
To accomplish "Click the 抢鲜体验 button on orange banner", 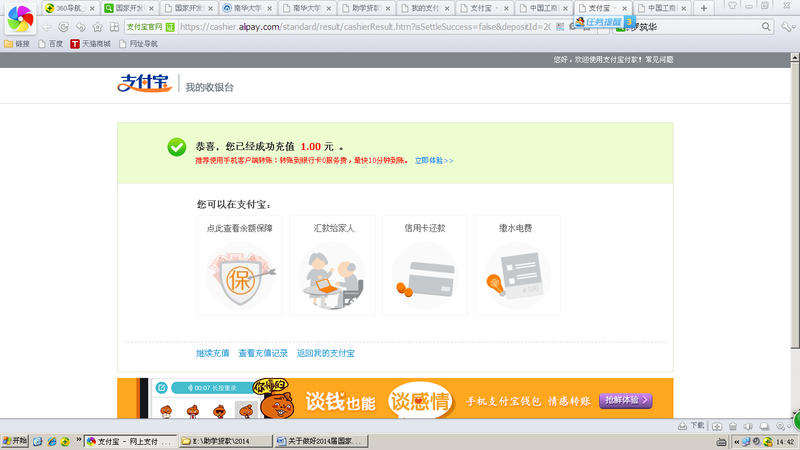I will [x=626, y=401].
